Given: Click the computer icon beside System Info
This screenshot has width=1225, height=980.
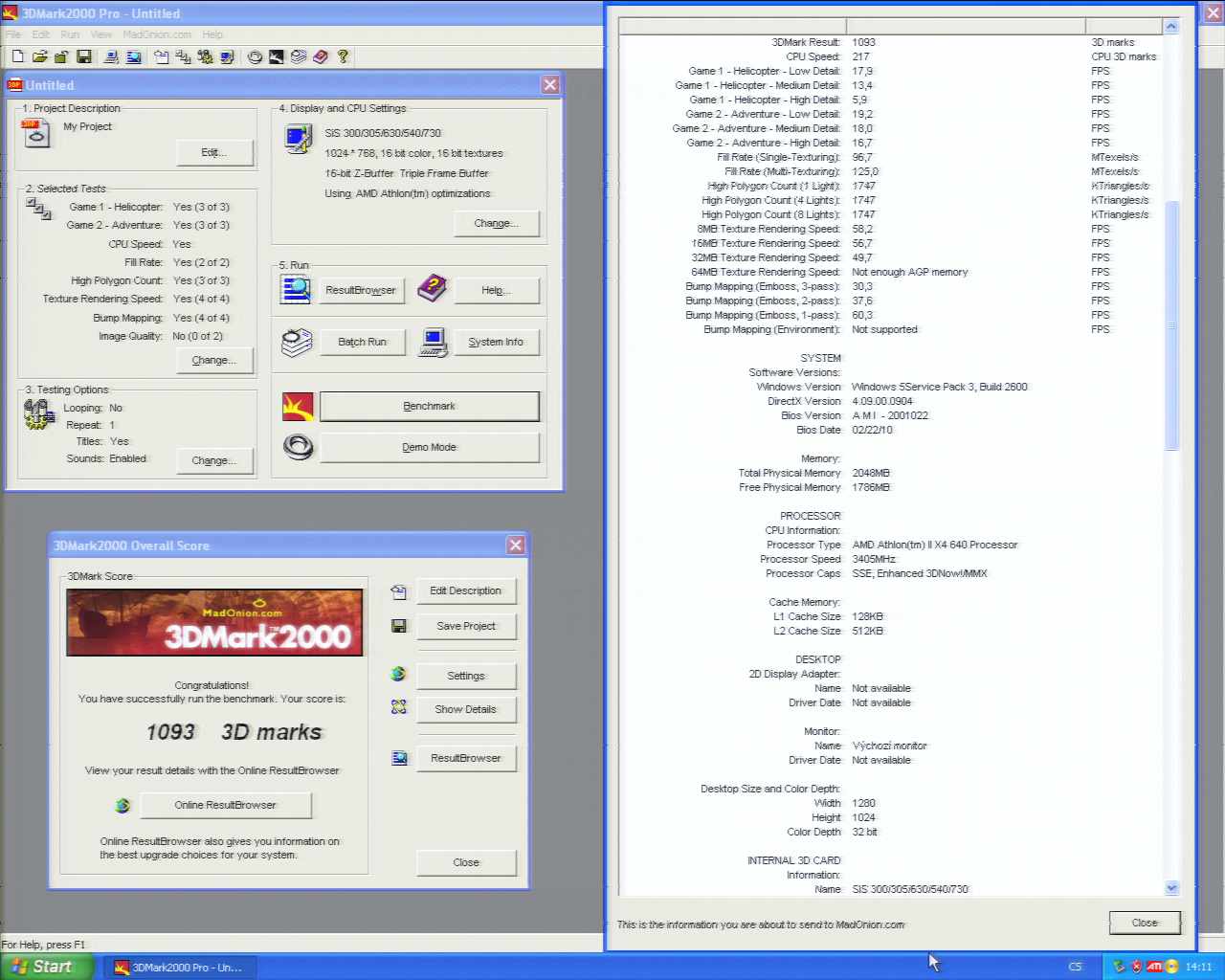Looking at the screenshot, I should [x=434, y=343].
